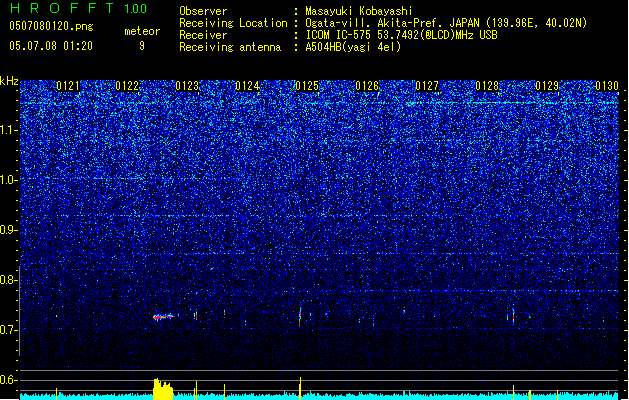
Task: Click the long bright meteor echo after 0122
Action: coord(163,317)
